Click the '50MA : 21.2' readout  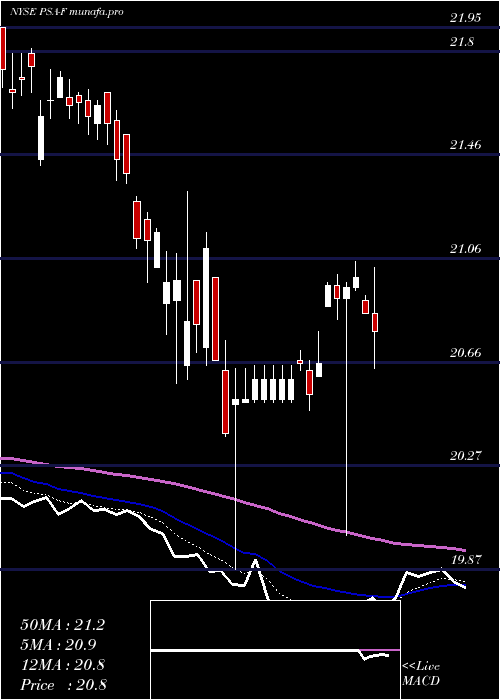(x=62, y=625)
